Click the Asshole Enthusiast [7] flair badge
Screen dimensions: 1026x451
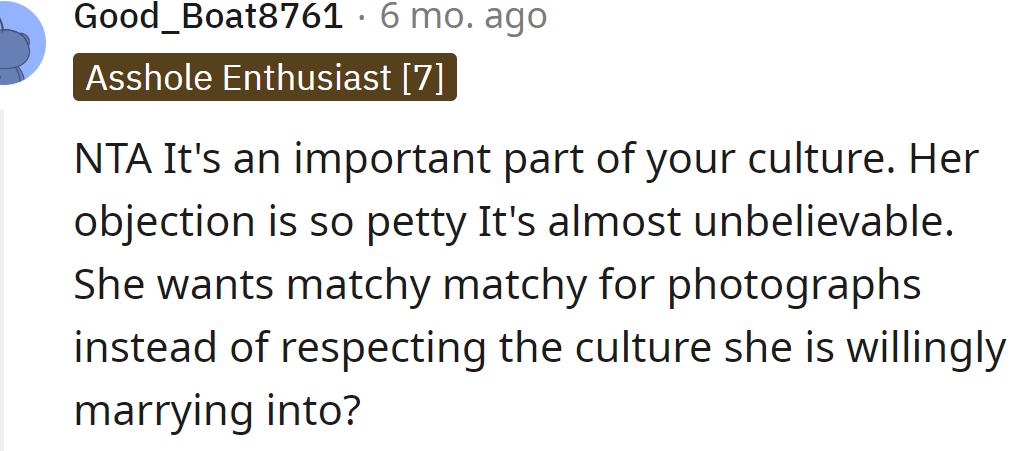click(x=265, y=78)
